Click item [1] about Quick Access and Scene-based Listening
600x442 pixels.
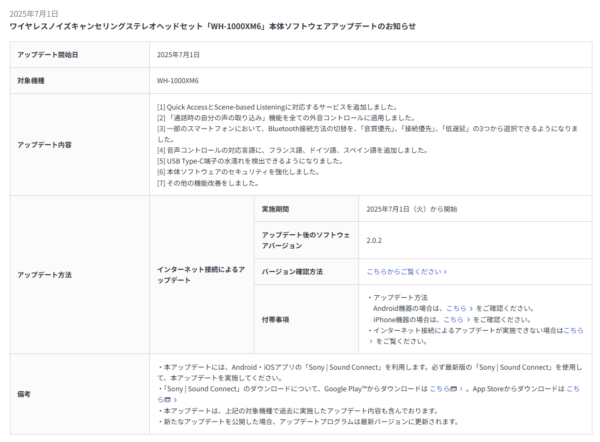coord(278,107)
